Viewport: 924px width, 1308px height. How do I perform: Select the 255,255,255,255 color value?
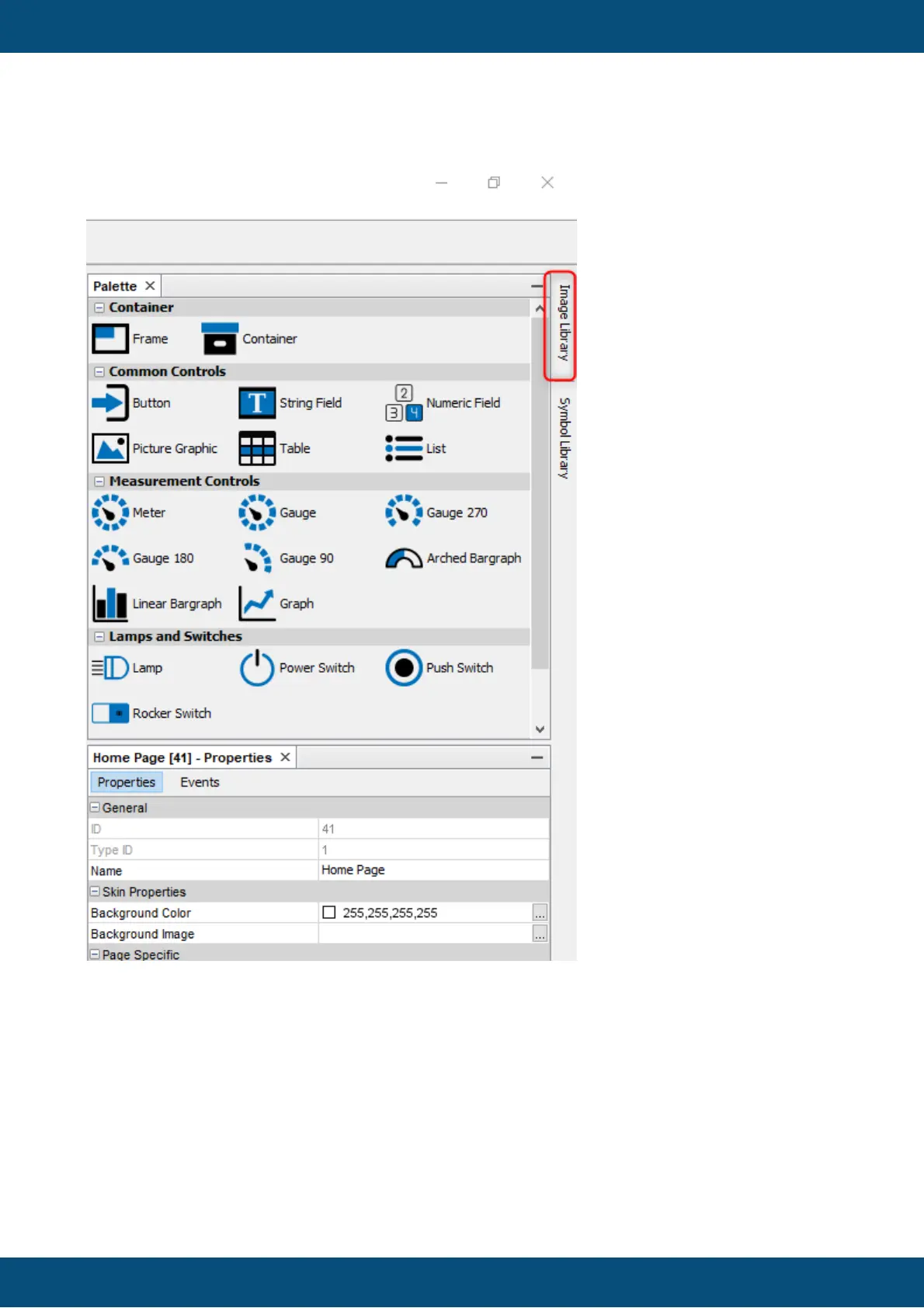point(390,913)
